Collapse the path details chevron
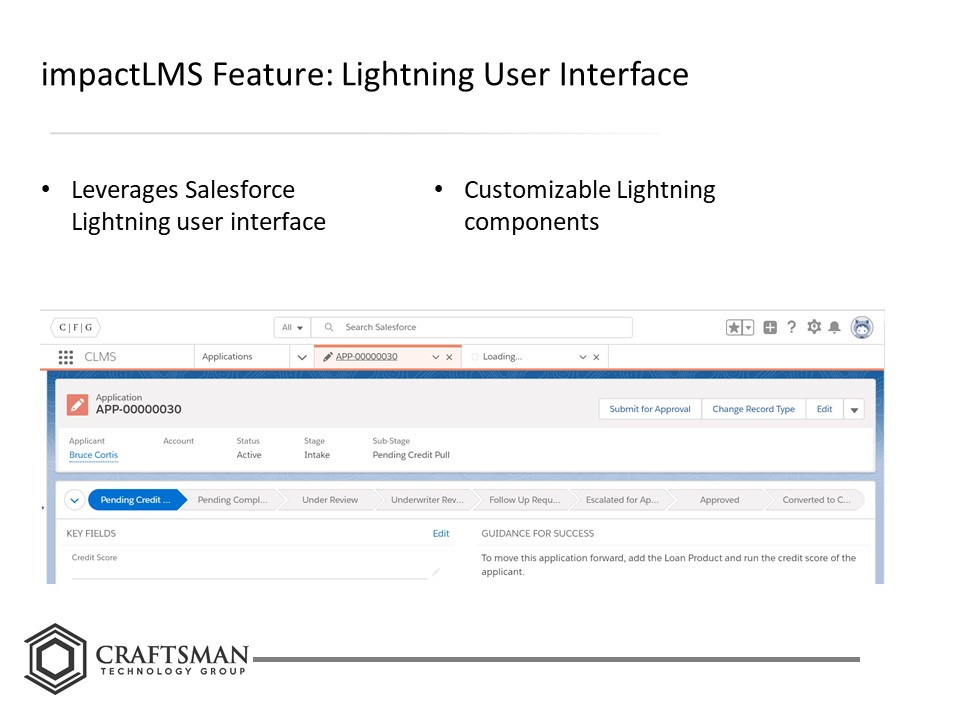This screenshot has height=720, width=960. 75,500
